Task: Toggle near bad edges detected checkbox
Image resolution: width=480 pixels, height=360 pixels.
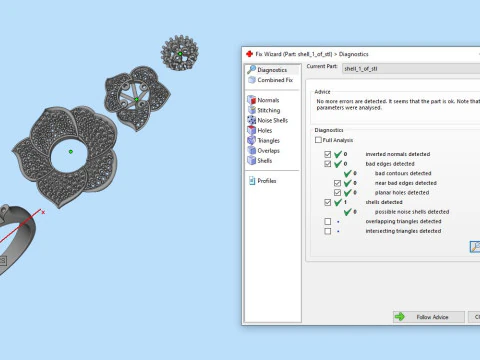Action: [x=337, y=183]
